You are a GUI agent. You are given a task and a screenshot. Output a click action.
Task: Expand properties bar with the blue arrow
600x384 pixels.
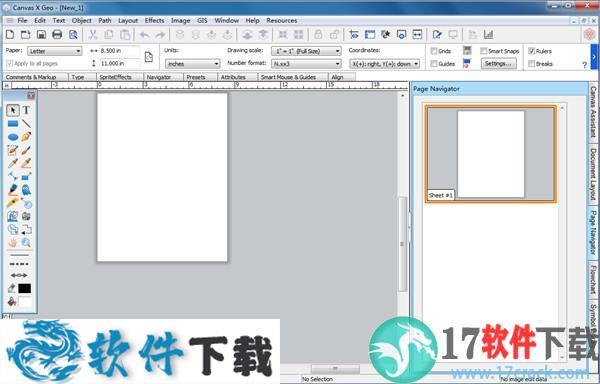(x=594, y=57)
